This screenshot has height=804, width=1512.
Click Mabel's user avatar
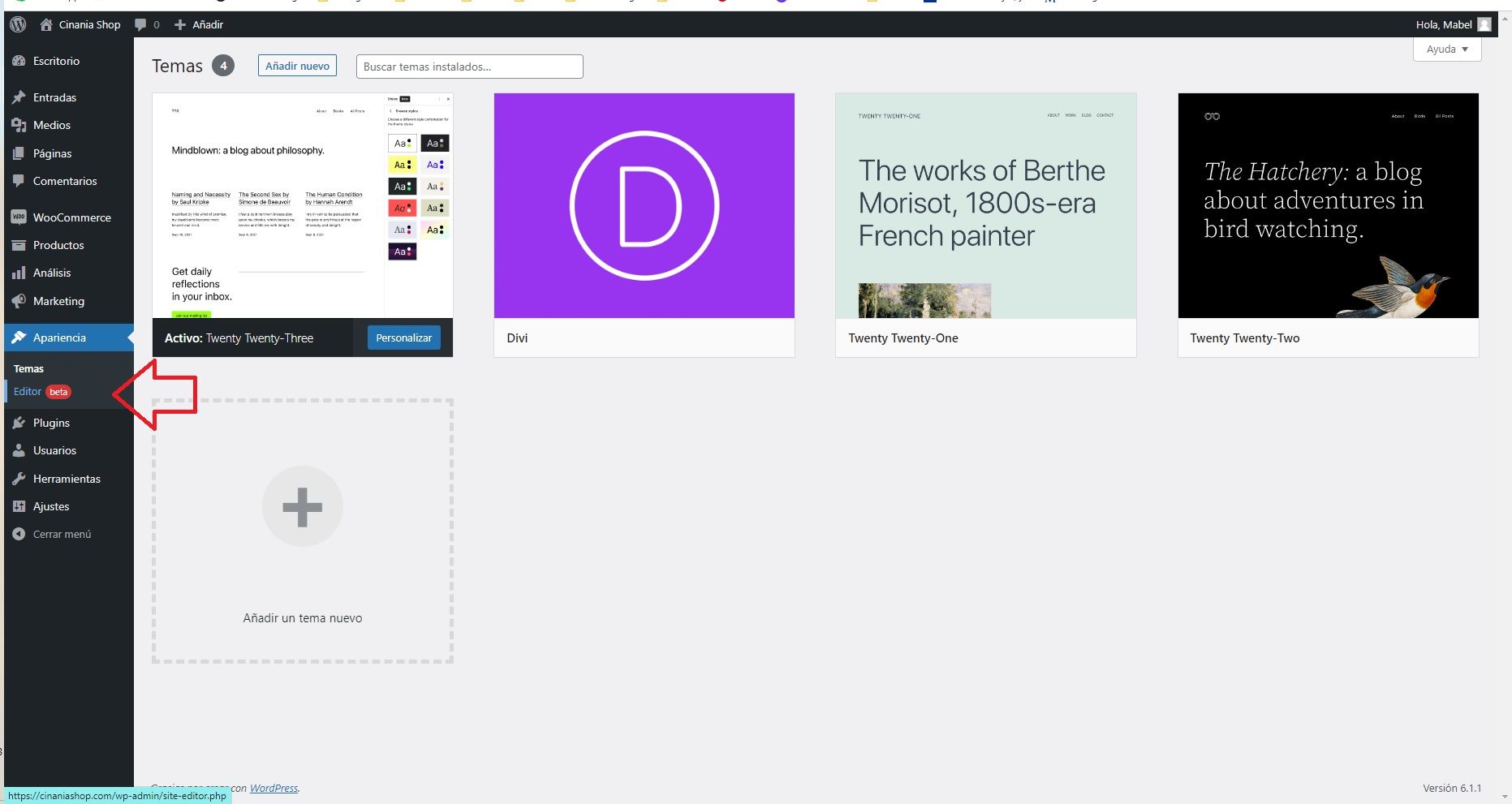coord(1484,24)
